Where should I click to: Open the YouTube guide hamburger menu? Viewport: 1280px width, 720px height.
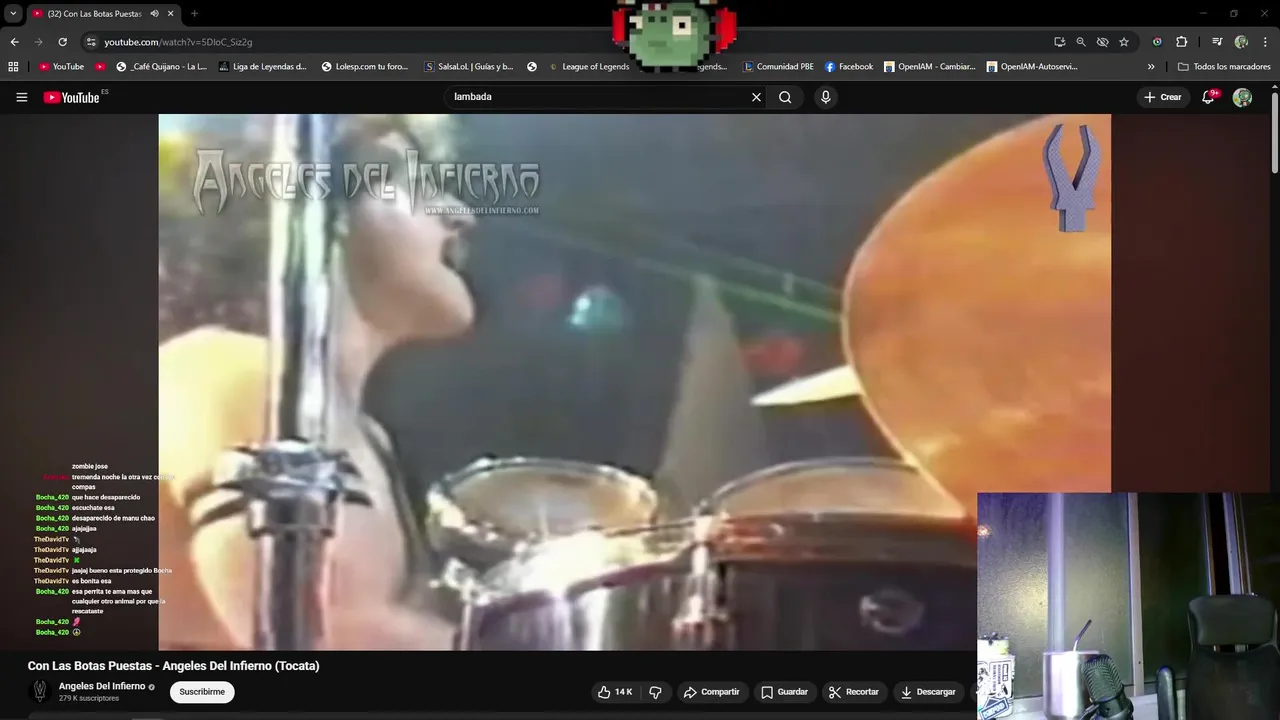(21, 97)
